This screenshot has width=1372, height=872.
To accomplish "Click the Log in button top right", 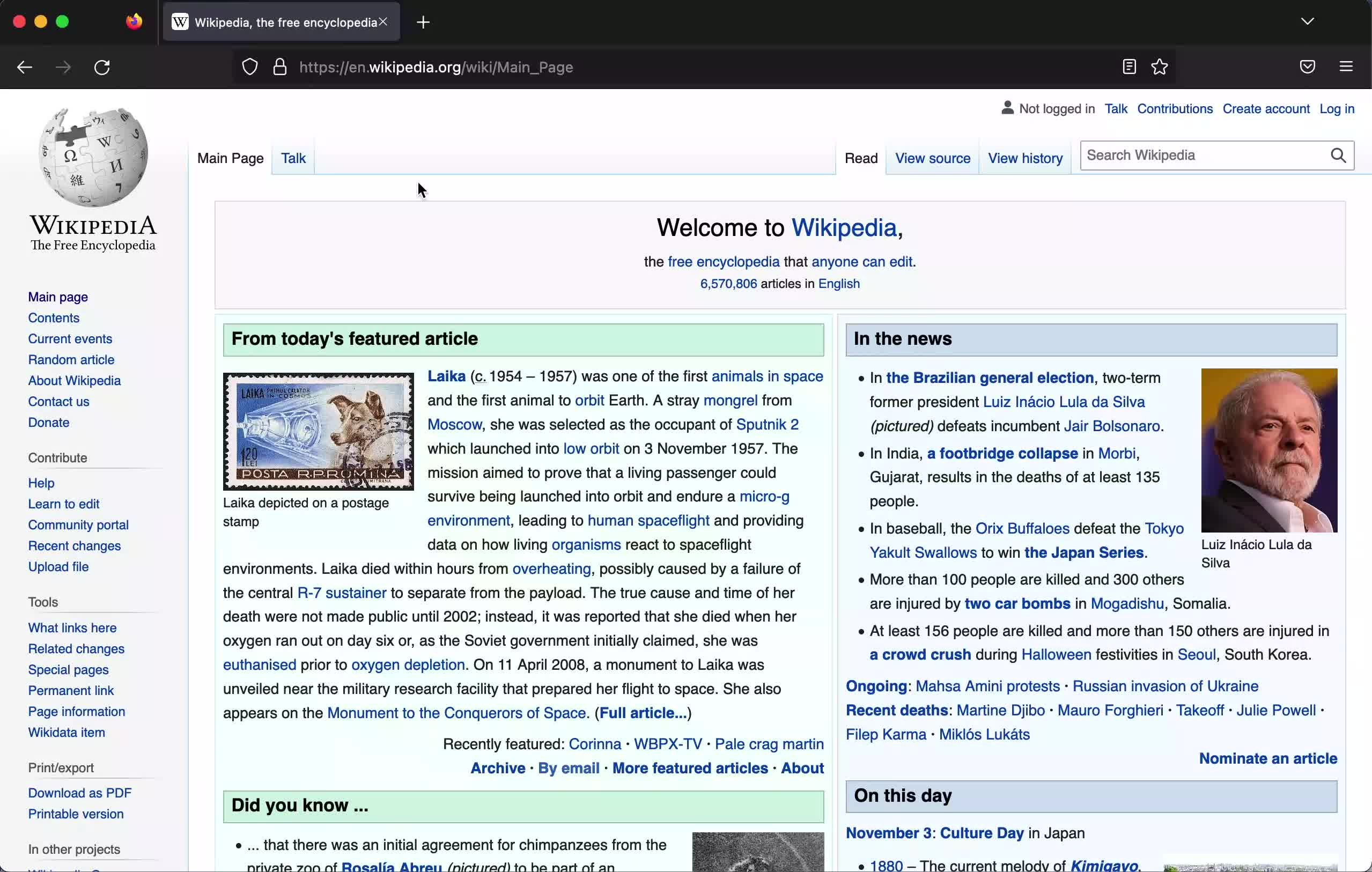I will point(1338,109).
